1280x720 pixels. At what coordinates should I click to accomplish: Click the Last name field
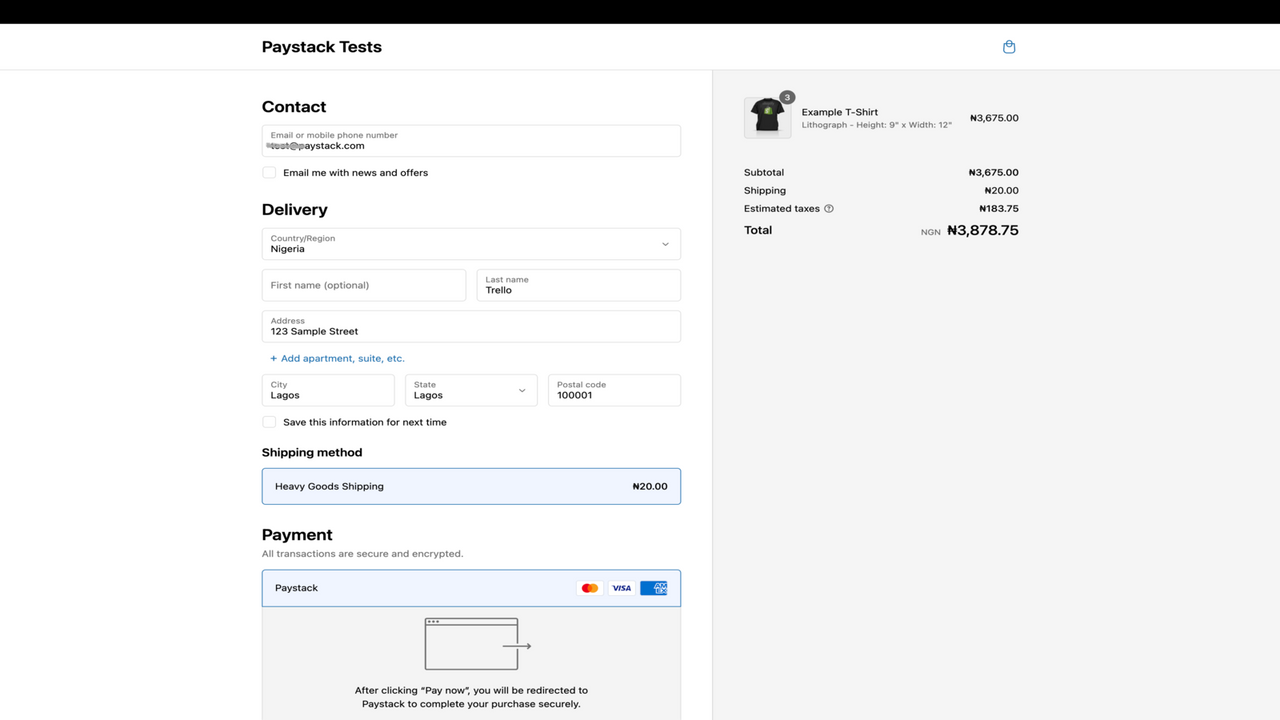pos(579,285)
